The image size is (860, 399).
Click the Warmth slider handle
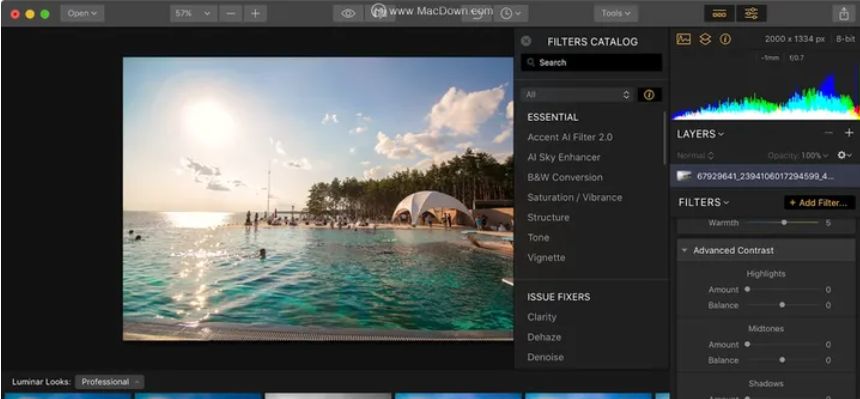tap(784, 222)
